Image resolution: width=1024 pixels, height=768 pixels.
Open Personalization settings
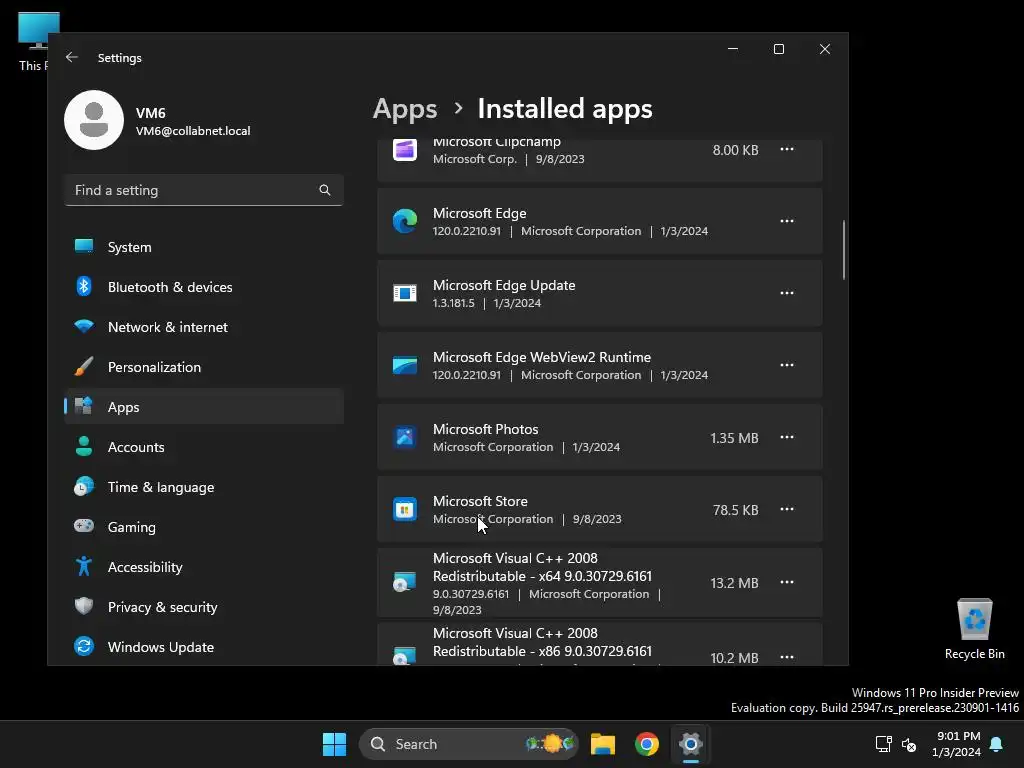204,367
